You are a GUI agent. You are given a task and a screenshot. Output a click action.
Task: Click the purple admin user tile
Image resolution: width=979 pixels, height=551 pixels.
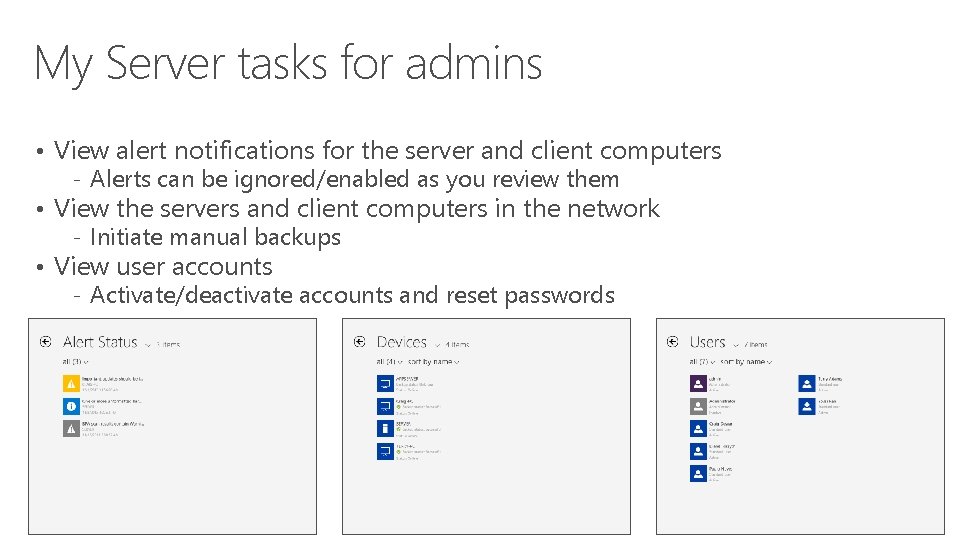(x=698, y=382)
